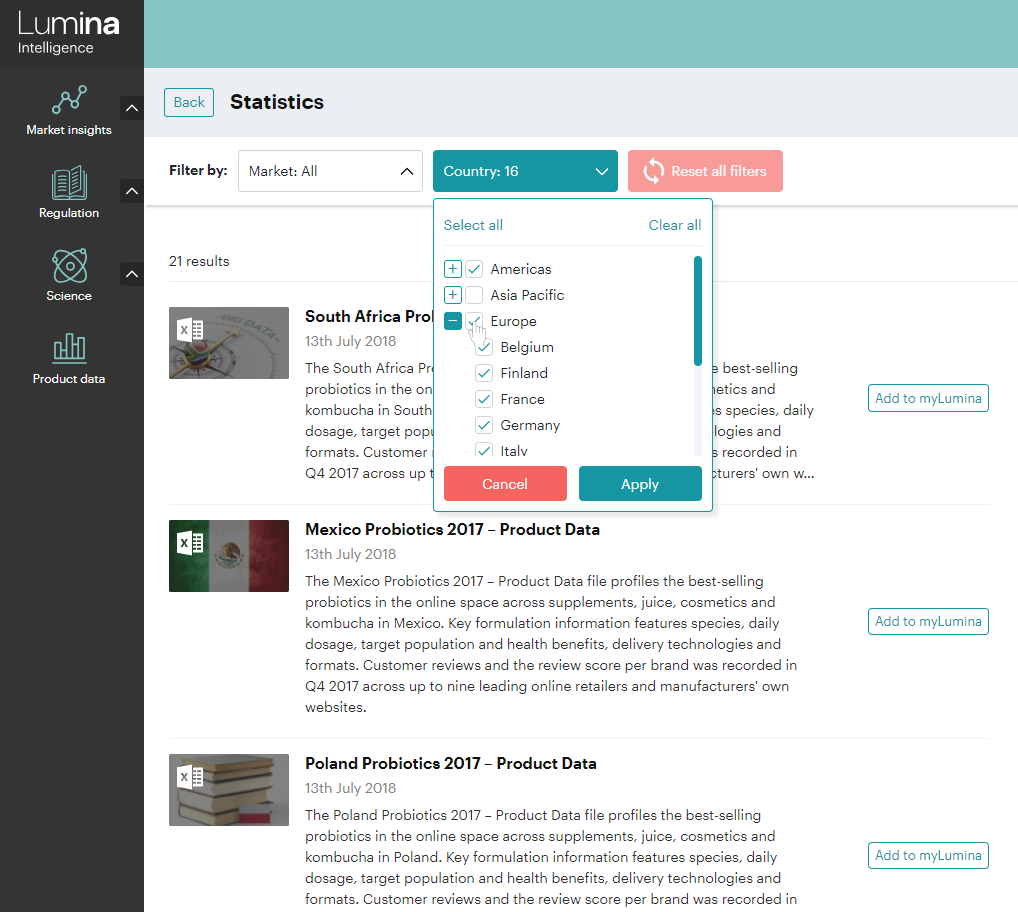The height and width of the screenshot is (912, 1018).
Task: Add Mexico report to myLumina
Action: click(x=928, y=621)
